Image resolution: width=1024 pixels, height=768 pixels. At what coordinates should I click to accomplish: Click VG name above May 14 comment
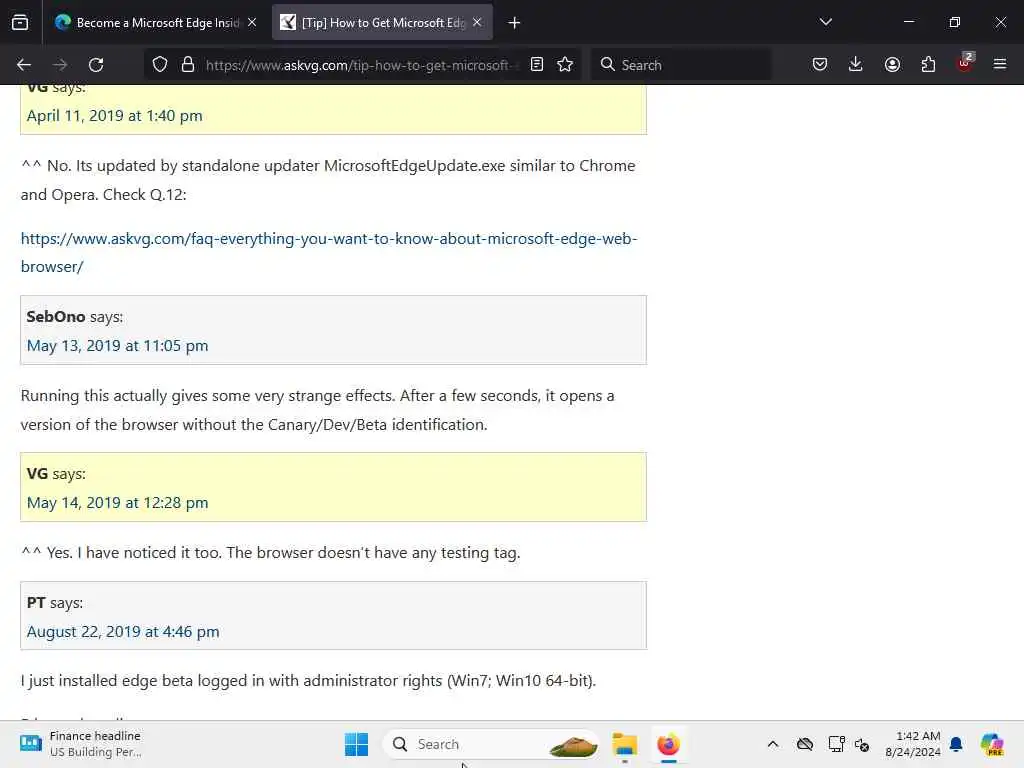[37, 473]
